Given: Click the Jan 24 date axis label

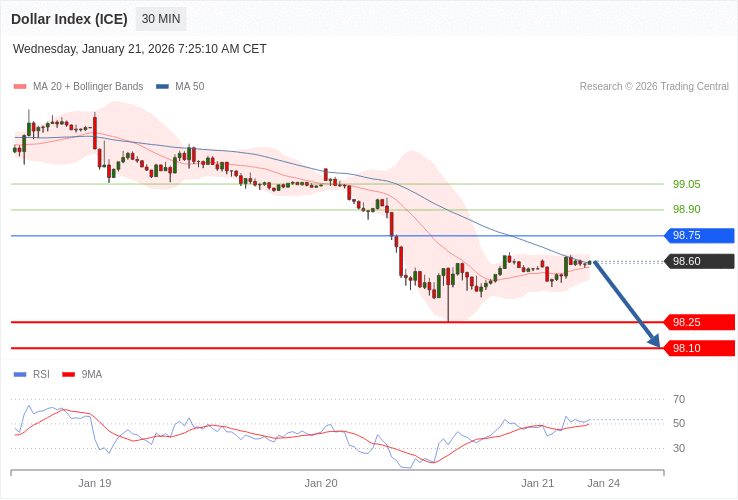Looking at the screenshot, I should [604, 484].
